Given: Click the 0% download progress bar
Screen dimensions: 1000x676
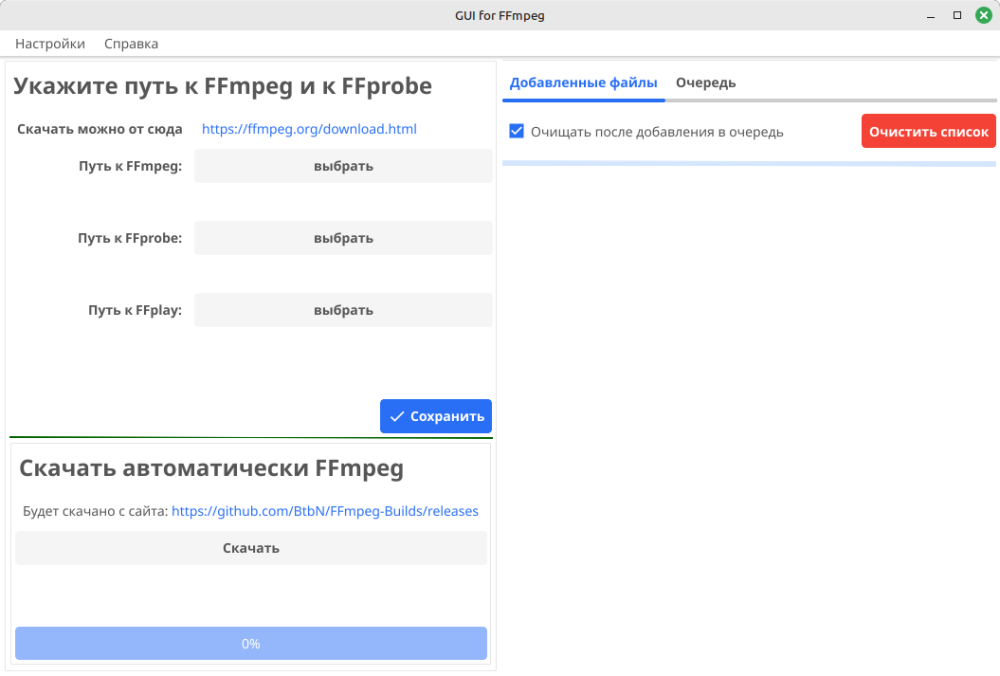Looking at the screenshot, I should point(251,643).
